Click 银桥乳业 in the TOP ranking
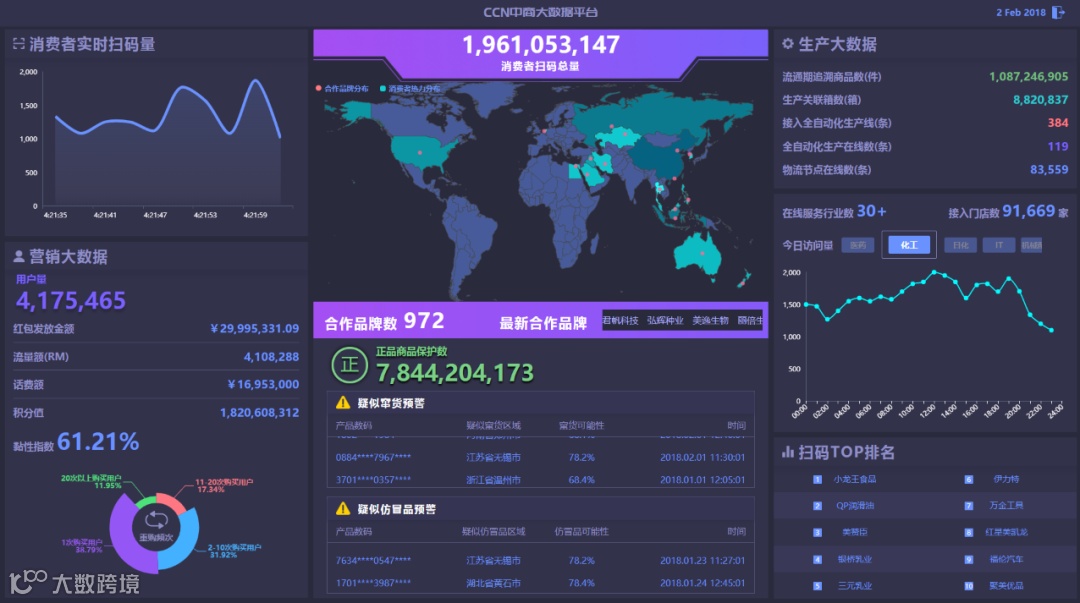The width and height of the screenshot is (1080, 603). [x=855, y=559]
